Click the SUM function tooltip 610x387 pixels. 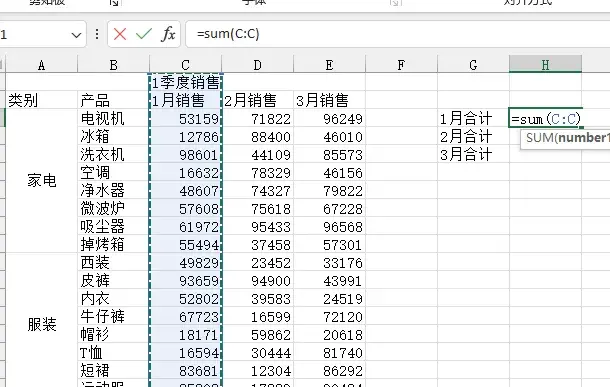[x=565, y=138]
